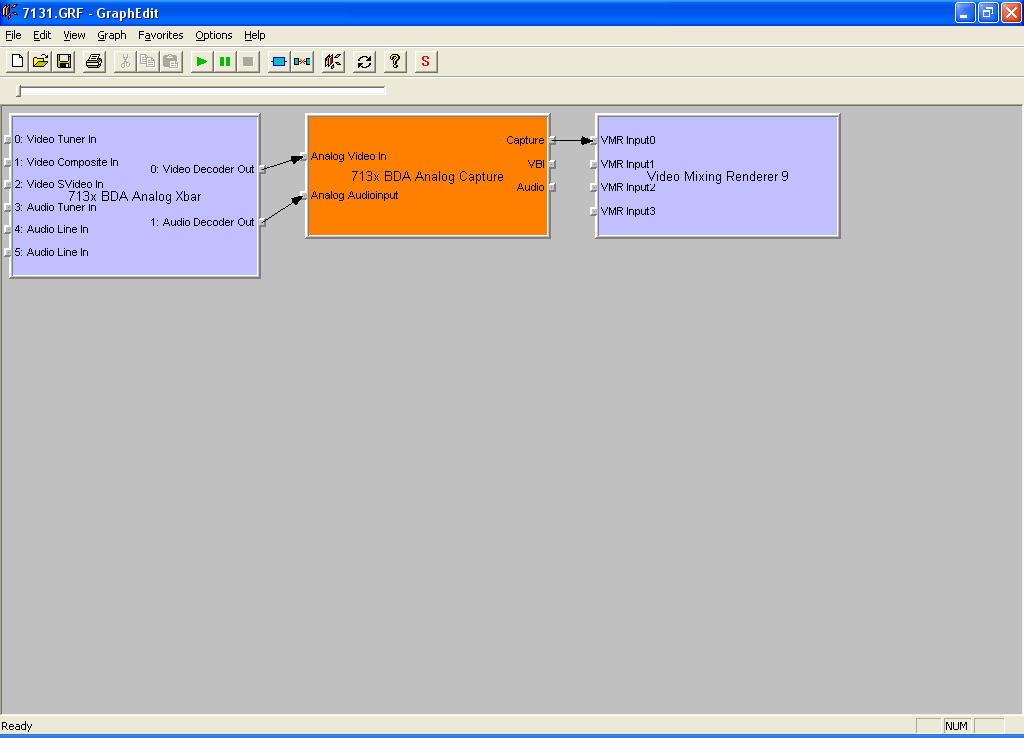Click the seek bar slider thumb
The height and width of the screenshot is (738, 1024).
click(x=19, y=91)
